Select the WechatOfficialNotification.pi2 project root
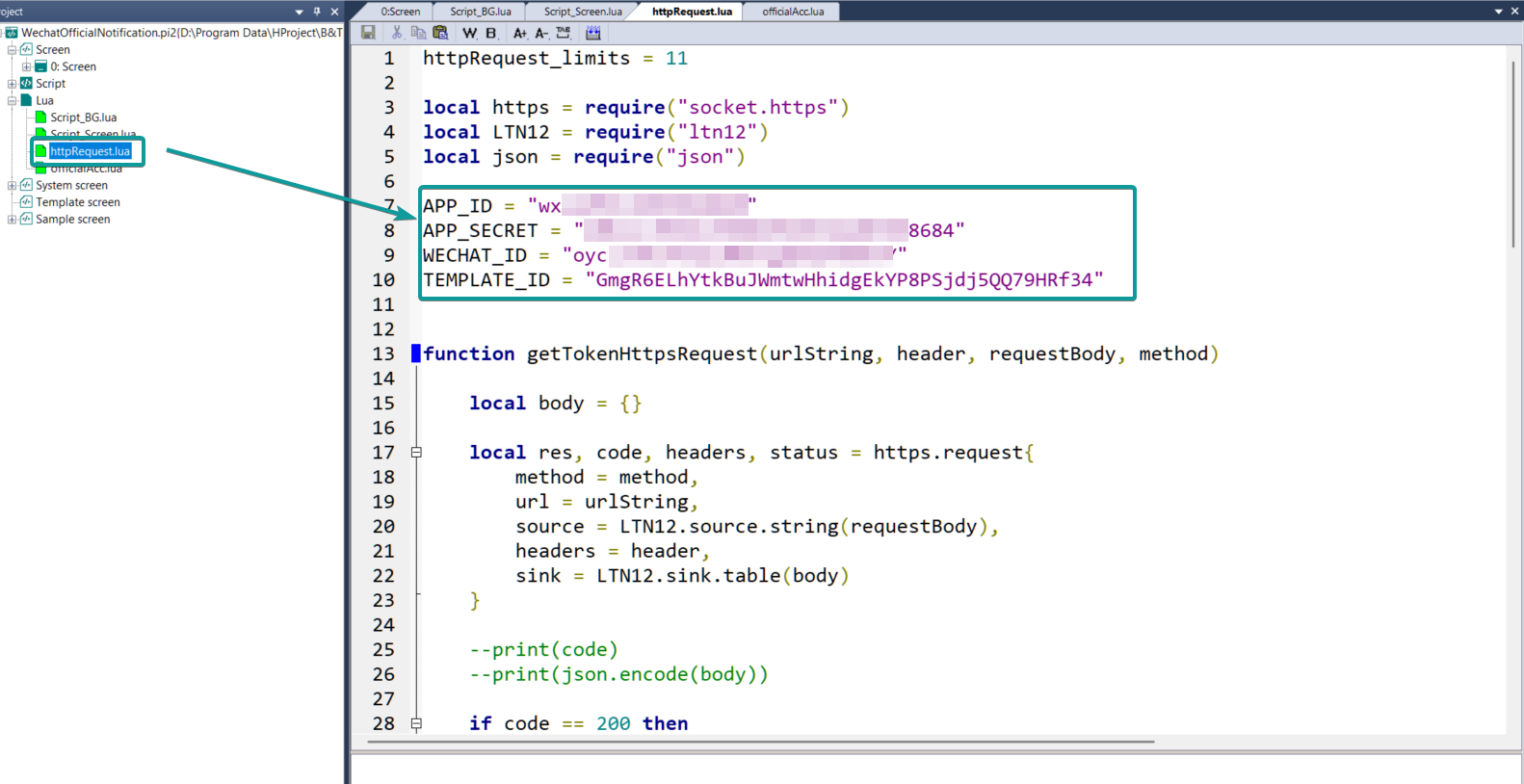 [x=182, y=33]
